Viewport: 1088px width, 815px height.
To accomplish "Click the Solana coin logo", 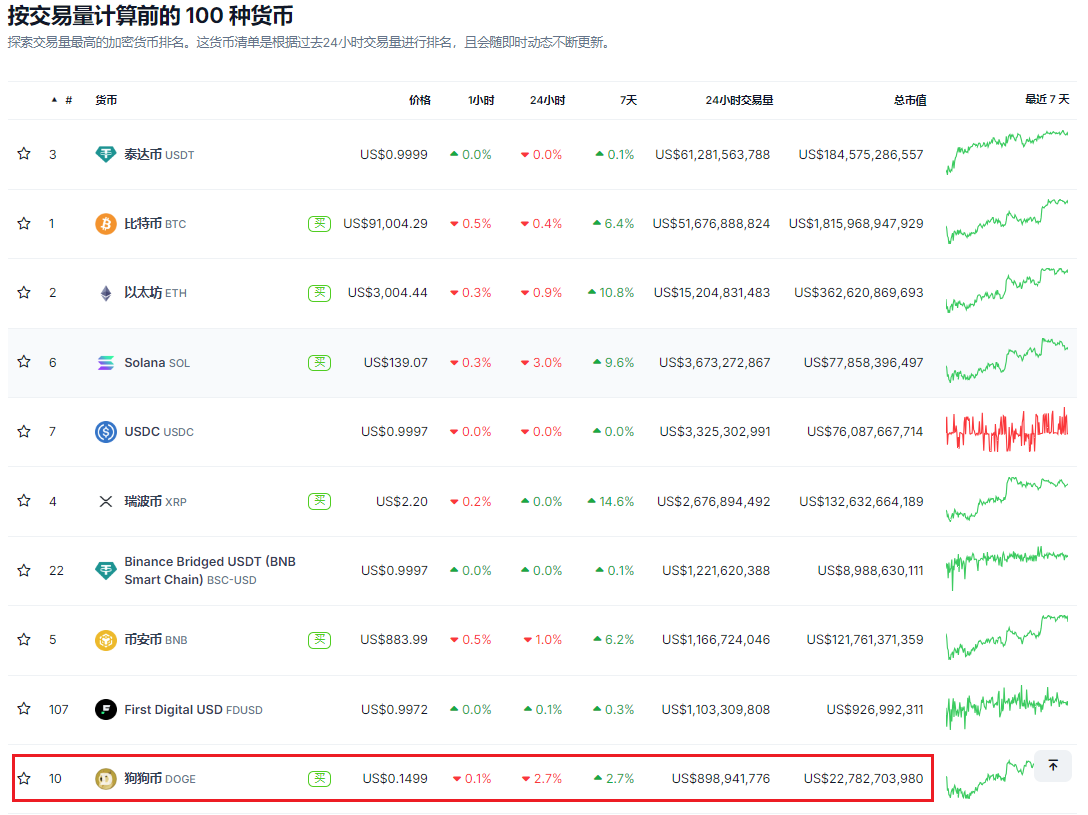I will tap(105, 362).
